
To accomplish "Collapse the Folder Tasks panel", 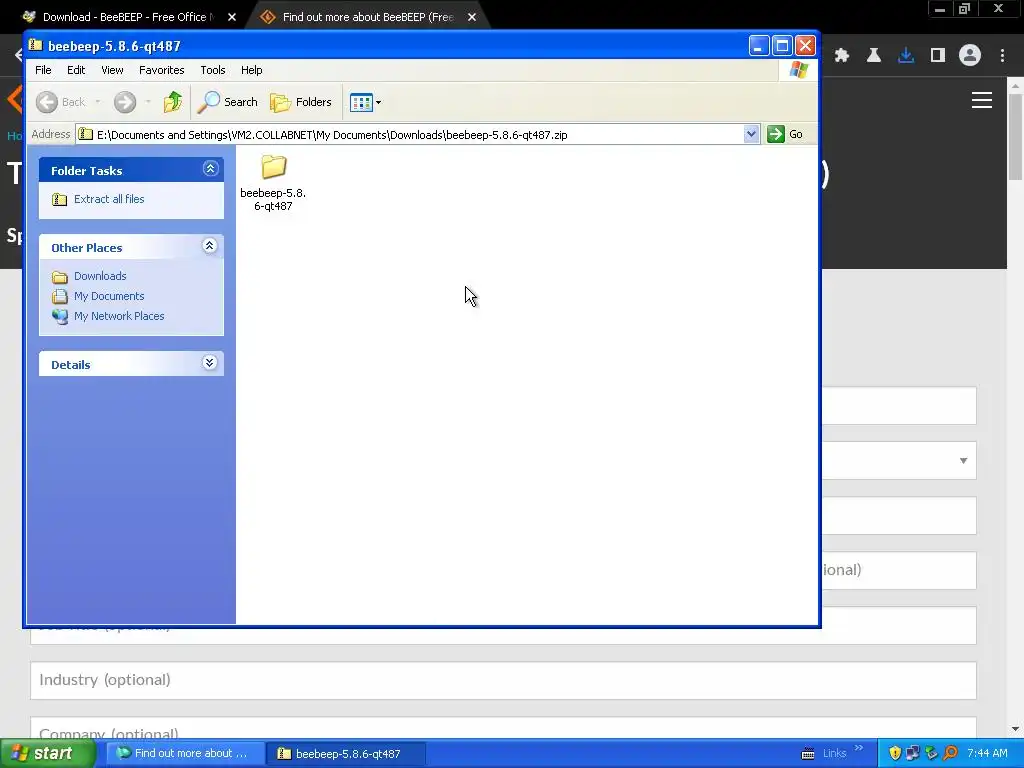I will pyautogui.click(x=210, y=169).
